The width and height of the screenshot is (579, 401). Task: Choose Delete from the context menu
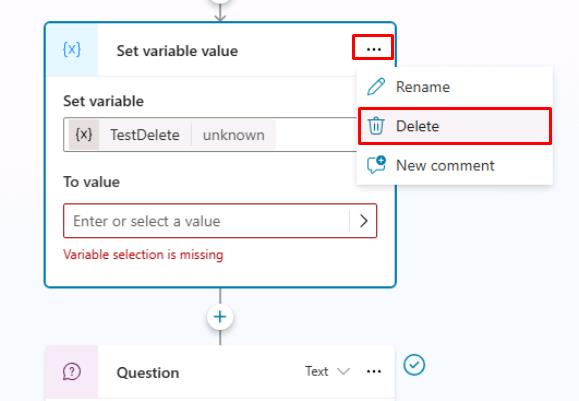[x=455, y=126]
